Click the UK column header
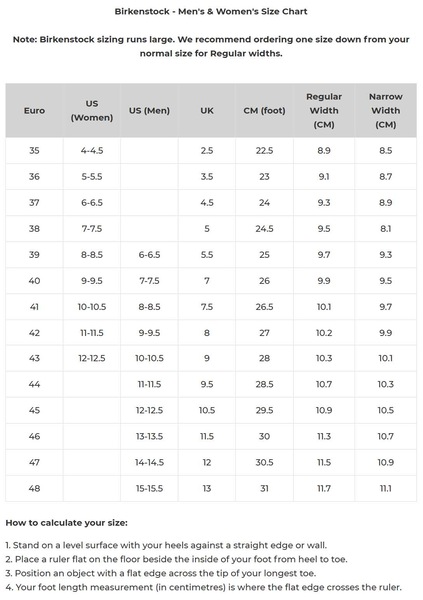 coord(207,111)
